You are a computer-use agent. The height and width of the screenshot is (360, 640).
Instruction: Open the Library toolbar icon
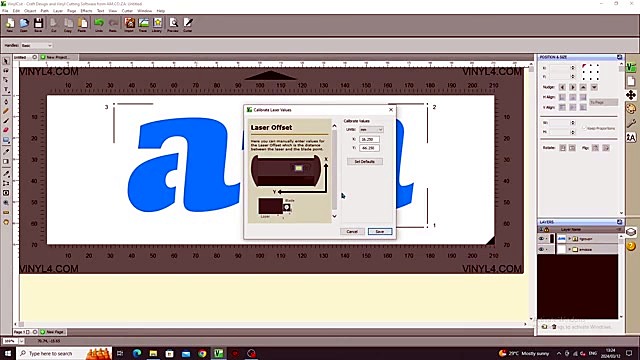tap(157, 24)
